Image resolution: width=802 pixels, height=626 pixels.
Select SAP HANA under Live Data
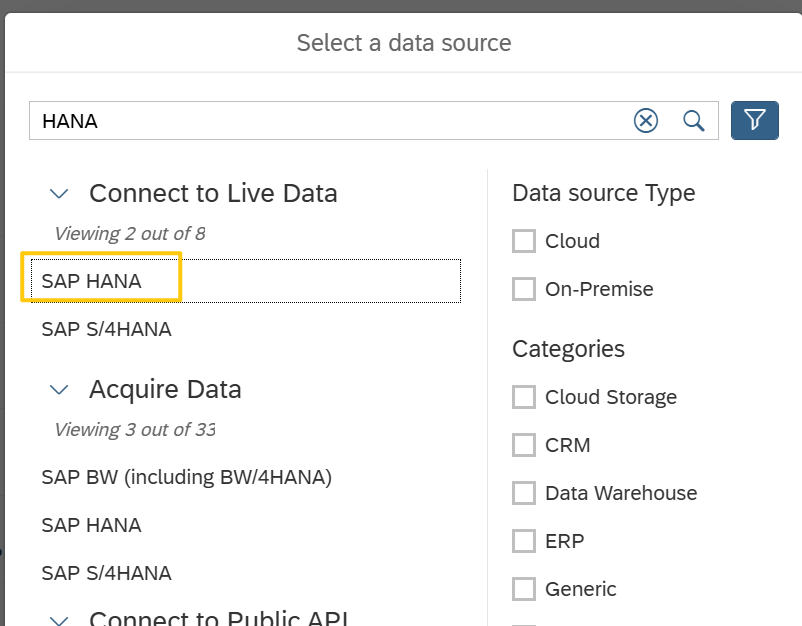click(x=246, y=281)
